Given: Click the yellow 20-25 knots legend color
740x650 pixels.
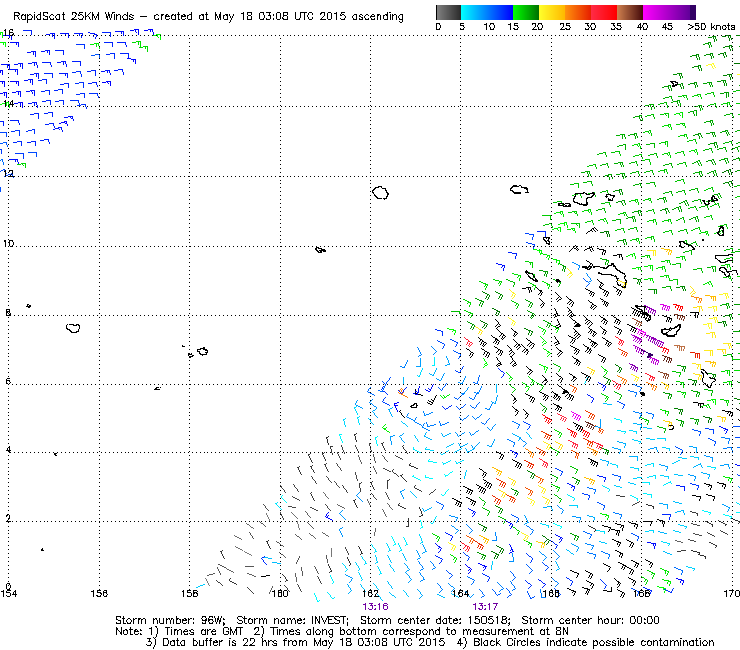Looking at the screenshot, I should [x=552, y=12].
